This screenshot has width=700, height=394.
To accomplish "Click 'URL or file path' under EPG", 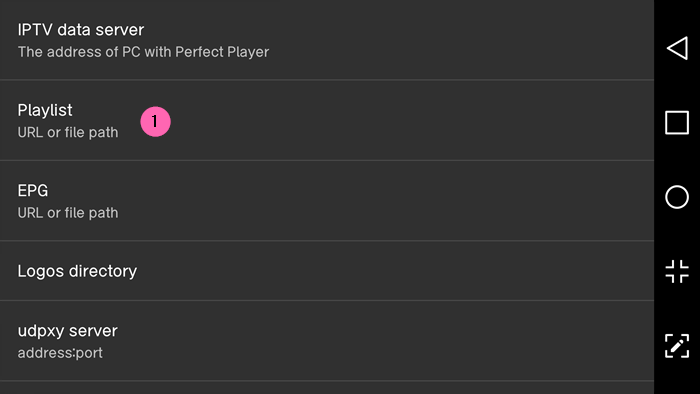I will point(68,213).
